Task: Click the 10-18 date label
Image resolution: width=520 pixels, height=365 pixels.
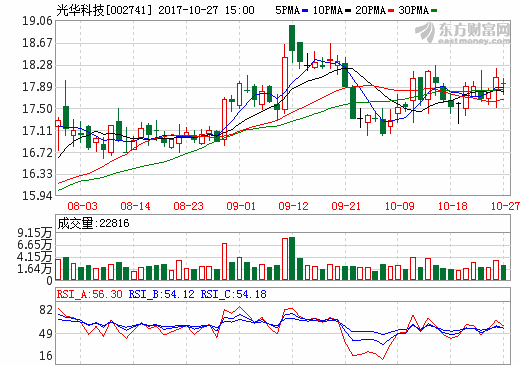Action: tap(452, 206)
